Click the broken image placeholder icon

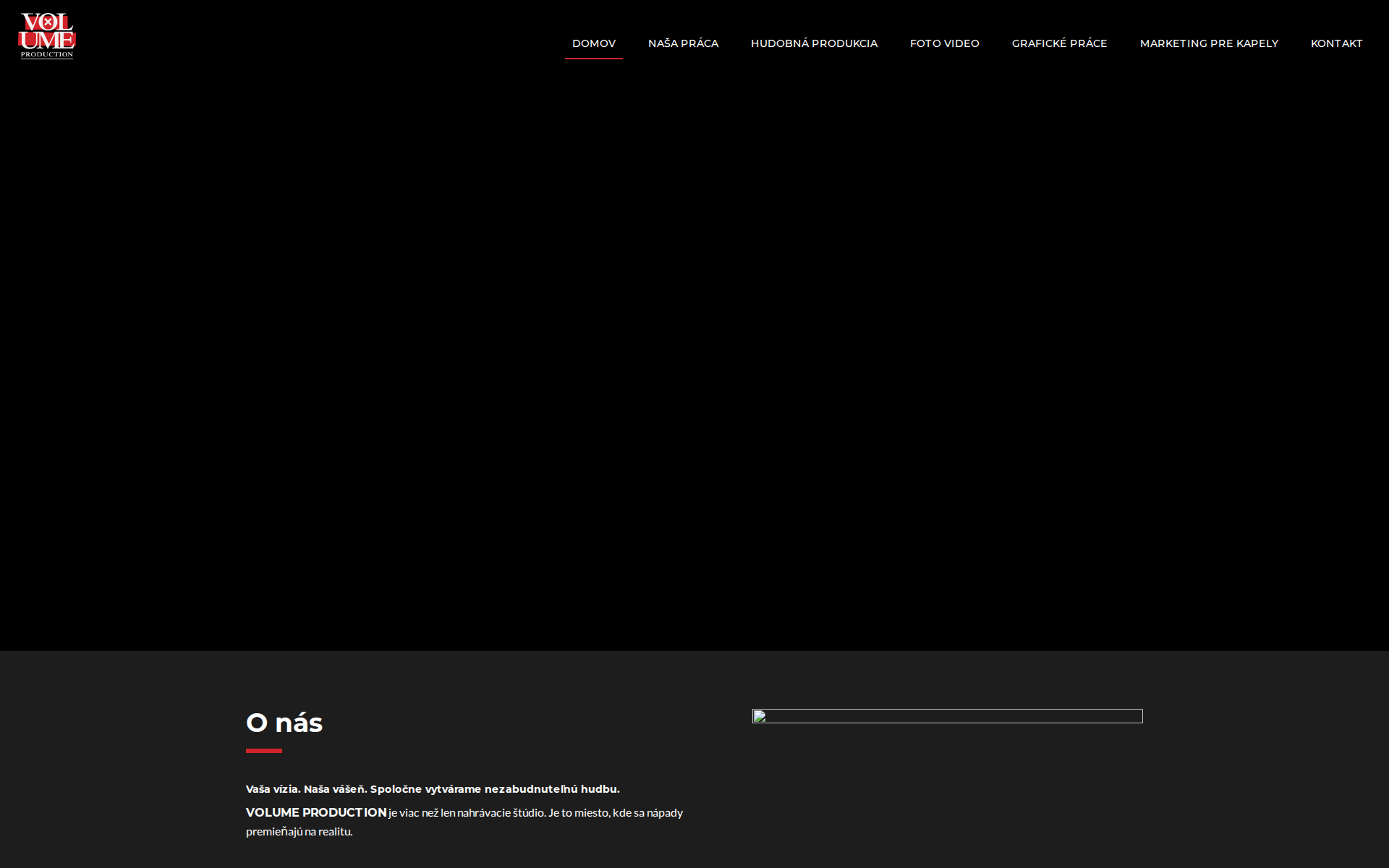[x=759, y=718]
